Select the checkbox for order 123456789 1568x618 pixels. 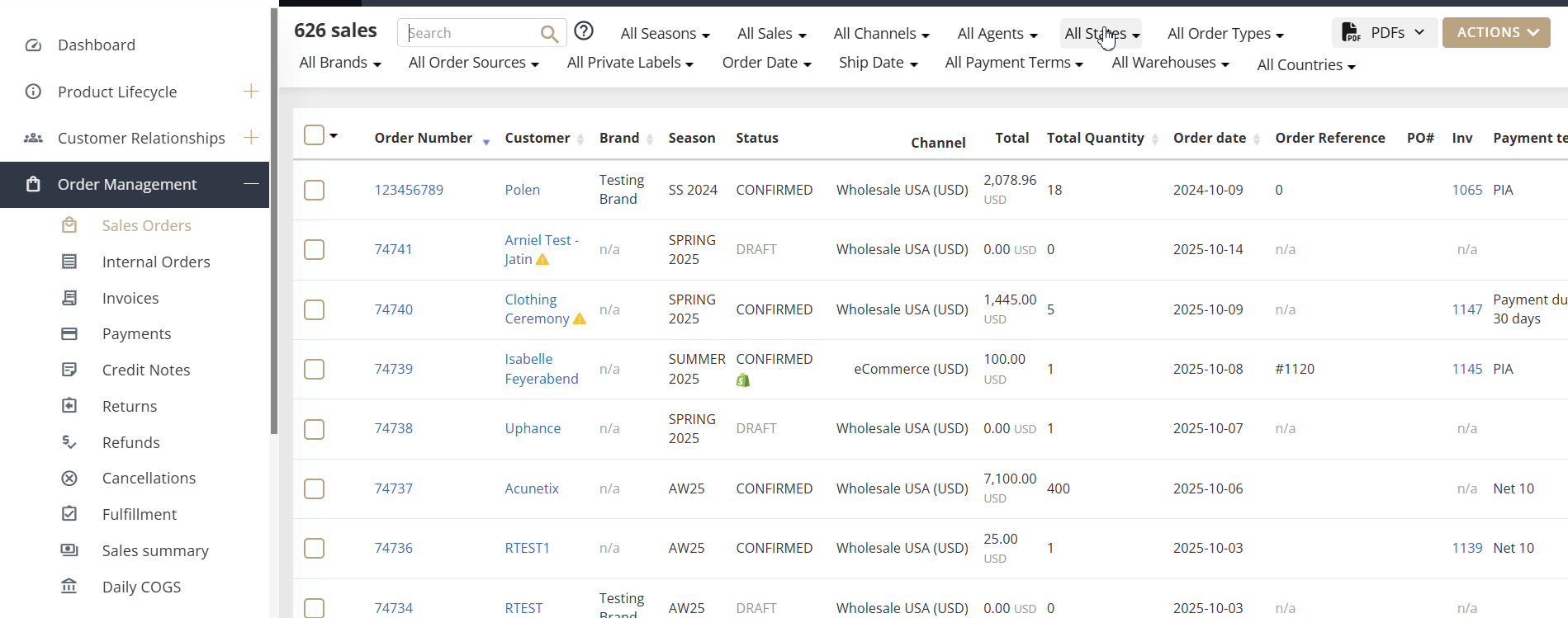(x=314, y=190)
